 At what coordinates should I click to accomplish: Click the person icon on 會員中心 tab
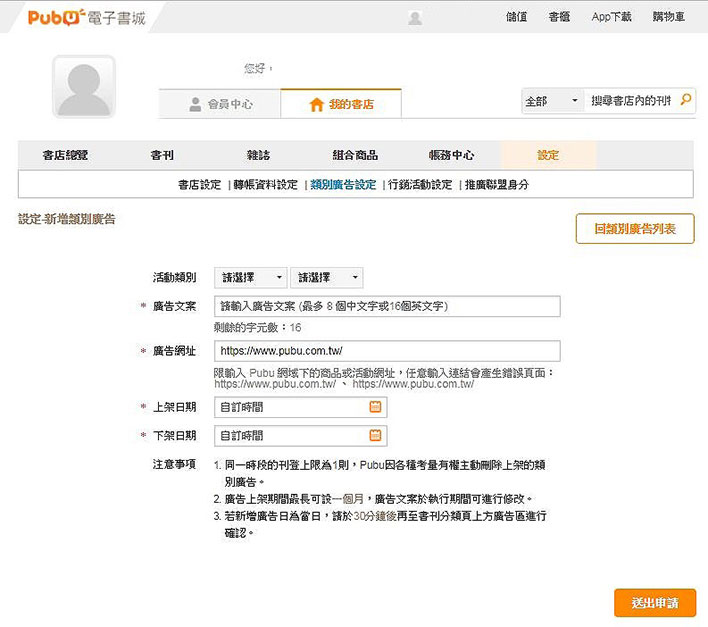(x=195, y=104)
